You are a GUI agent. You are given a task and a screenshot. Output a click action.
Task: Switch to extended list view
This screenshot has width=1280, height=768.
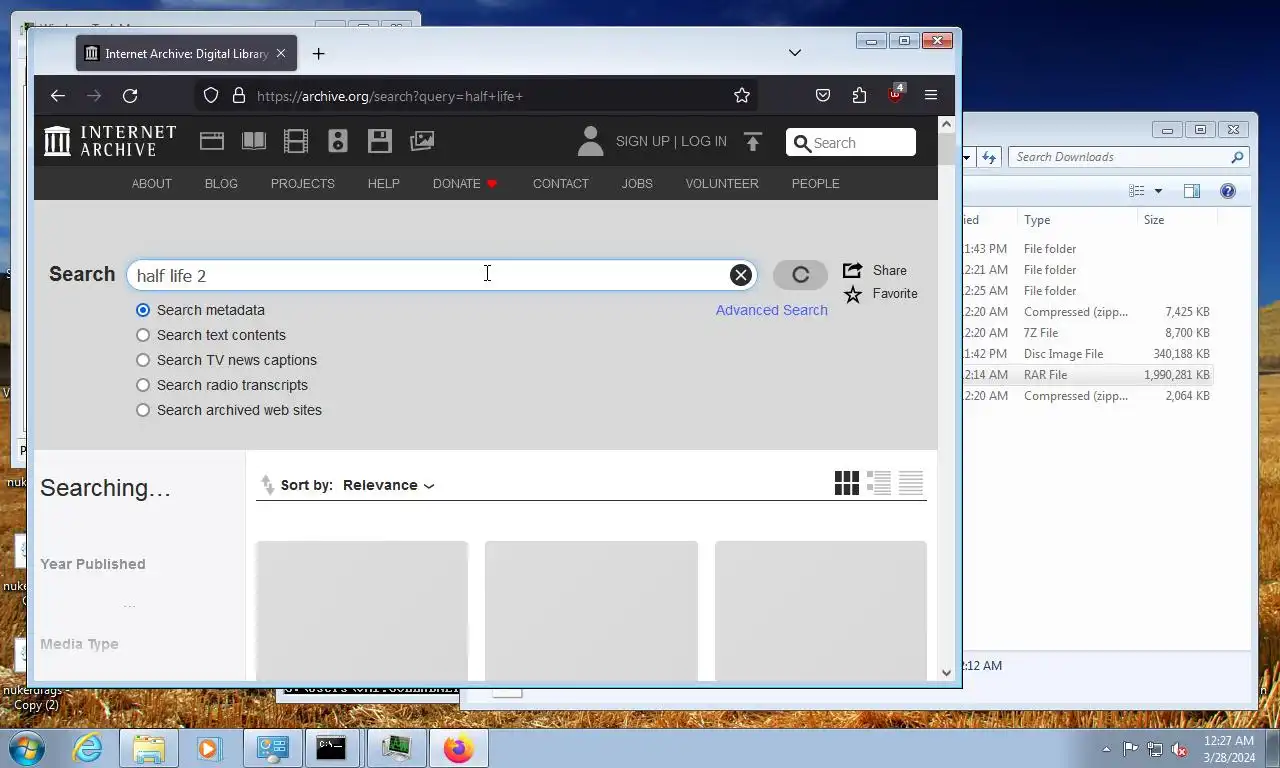click(x=879, y=484)
